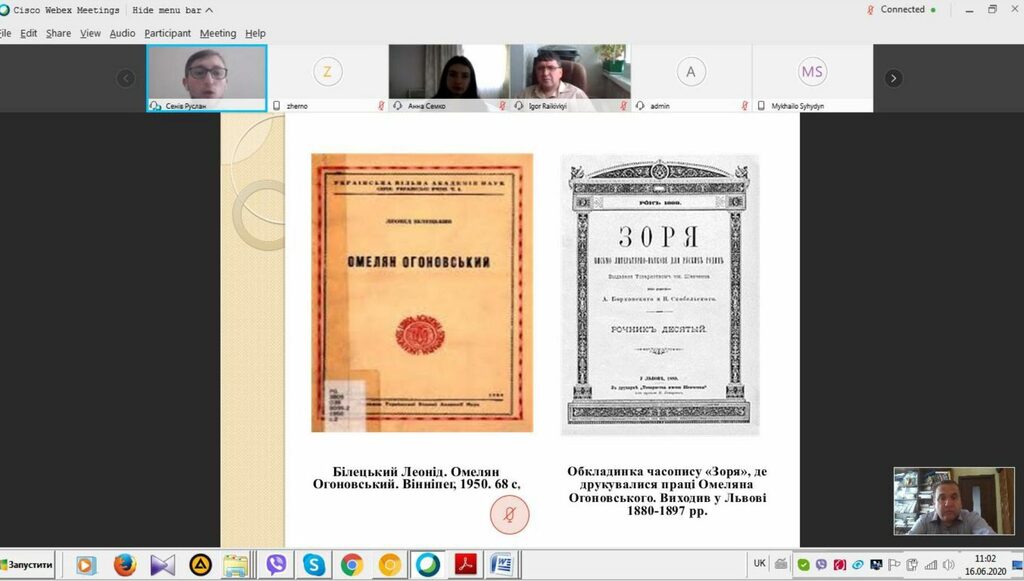Launch Adobe Reader from the taskbar

pos(464,565)
